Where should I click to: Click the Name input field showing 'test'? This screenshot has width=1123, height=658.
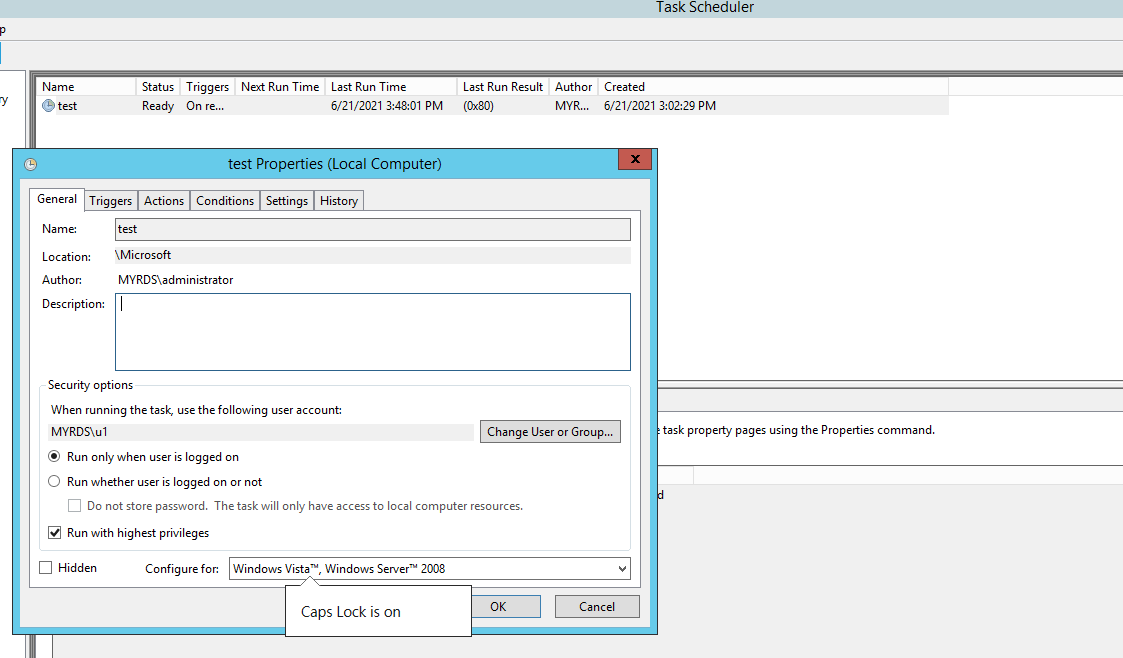(370, 229)
